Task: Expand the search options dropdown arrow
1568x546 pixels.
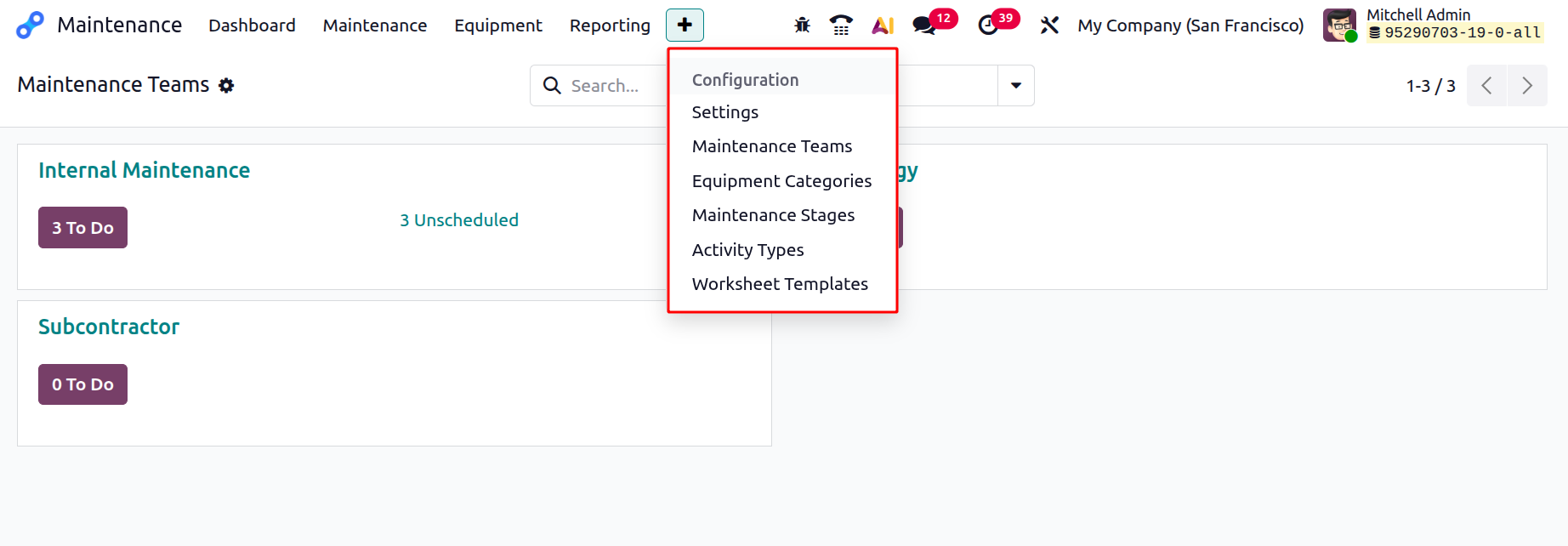Action: pos(1015,85)
